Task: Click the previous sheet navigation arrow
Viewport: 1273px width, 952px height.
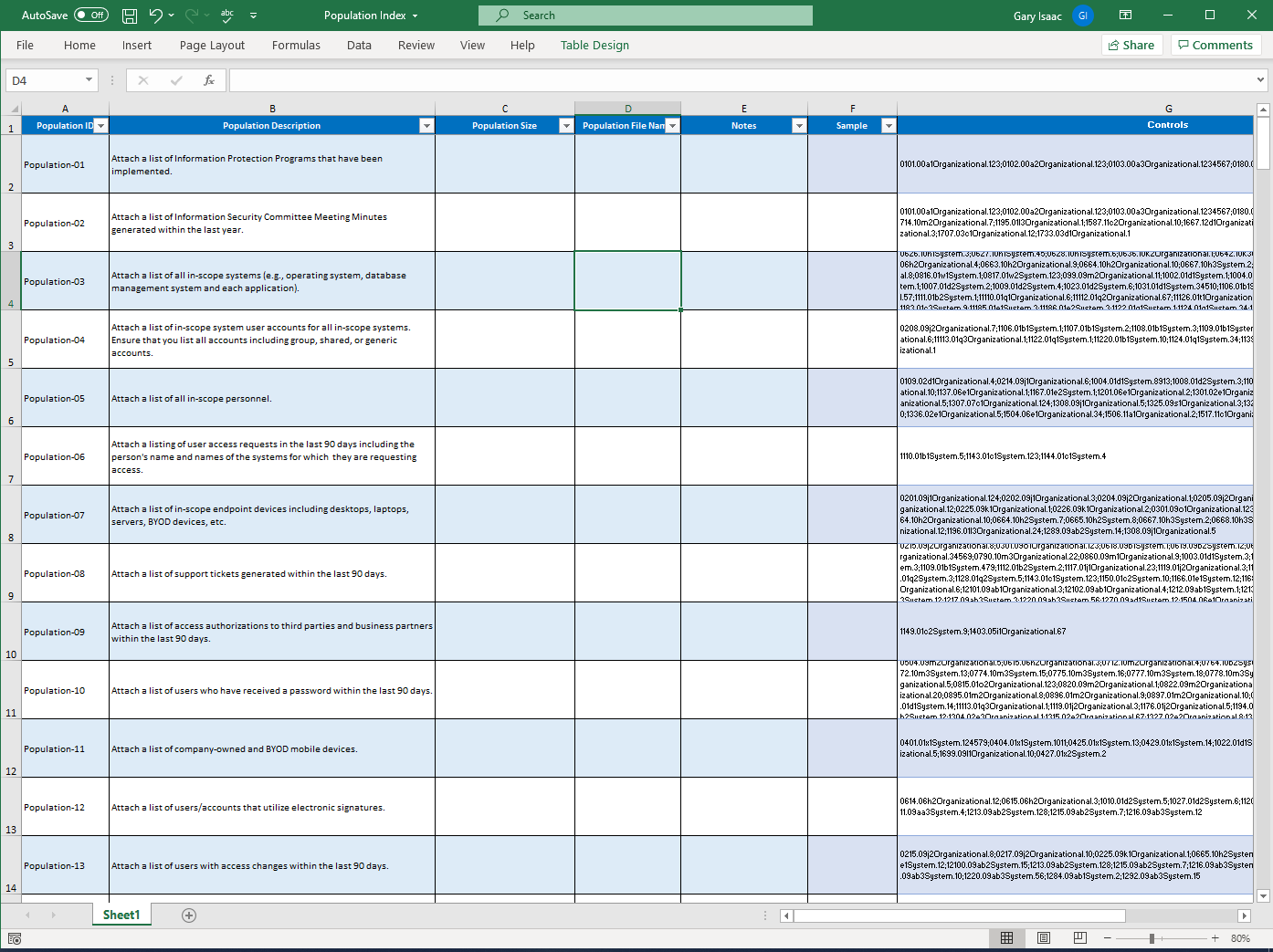Action: [x=27, y=915]
